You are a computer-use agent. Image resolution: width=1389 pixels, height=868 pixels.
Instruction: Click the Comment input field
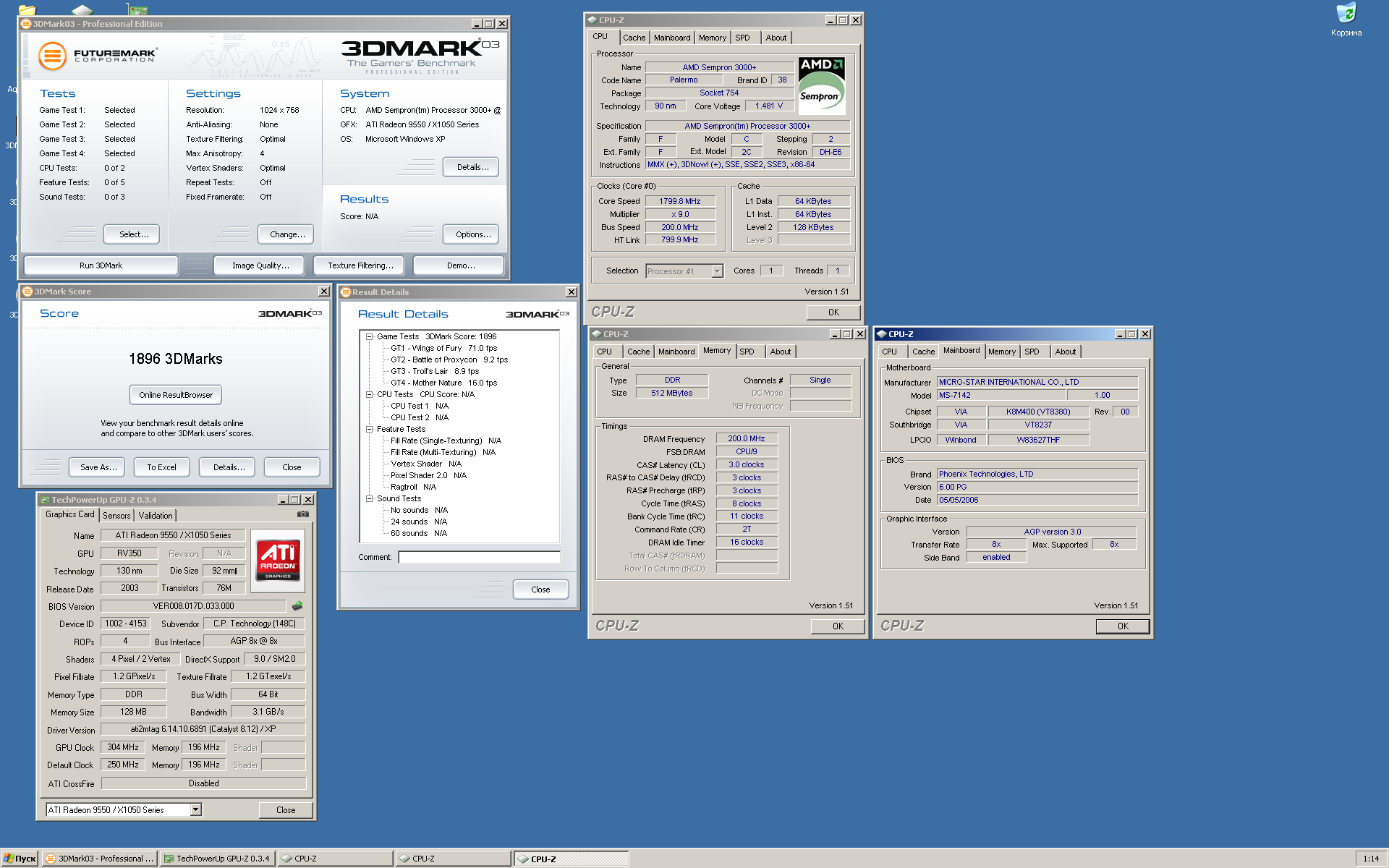coord(479,557)
